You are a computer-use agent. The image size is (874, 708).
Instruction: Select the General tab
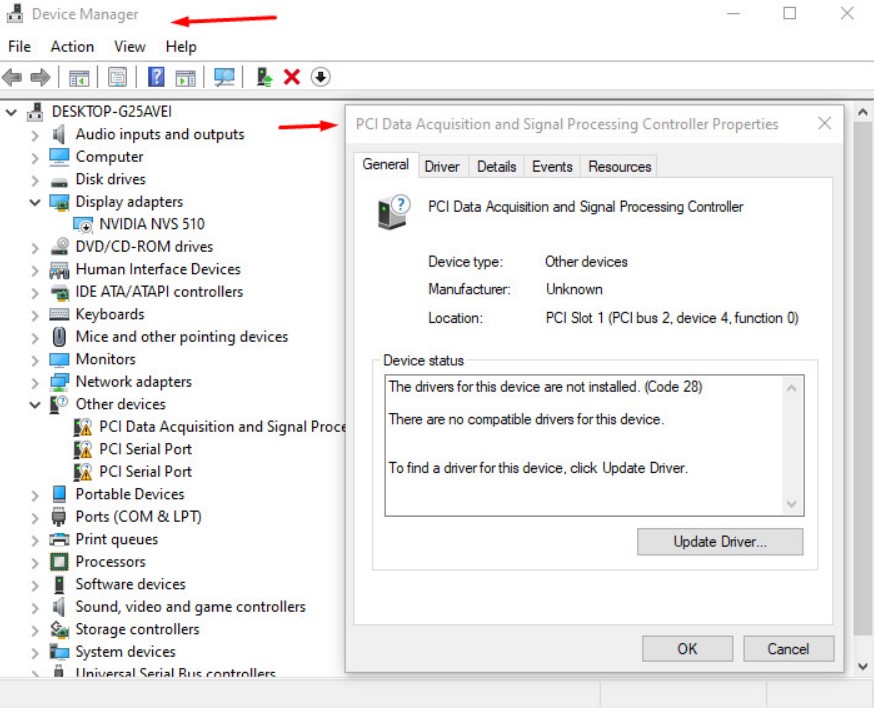pyautogui.click(x=386, y=164)
